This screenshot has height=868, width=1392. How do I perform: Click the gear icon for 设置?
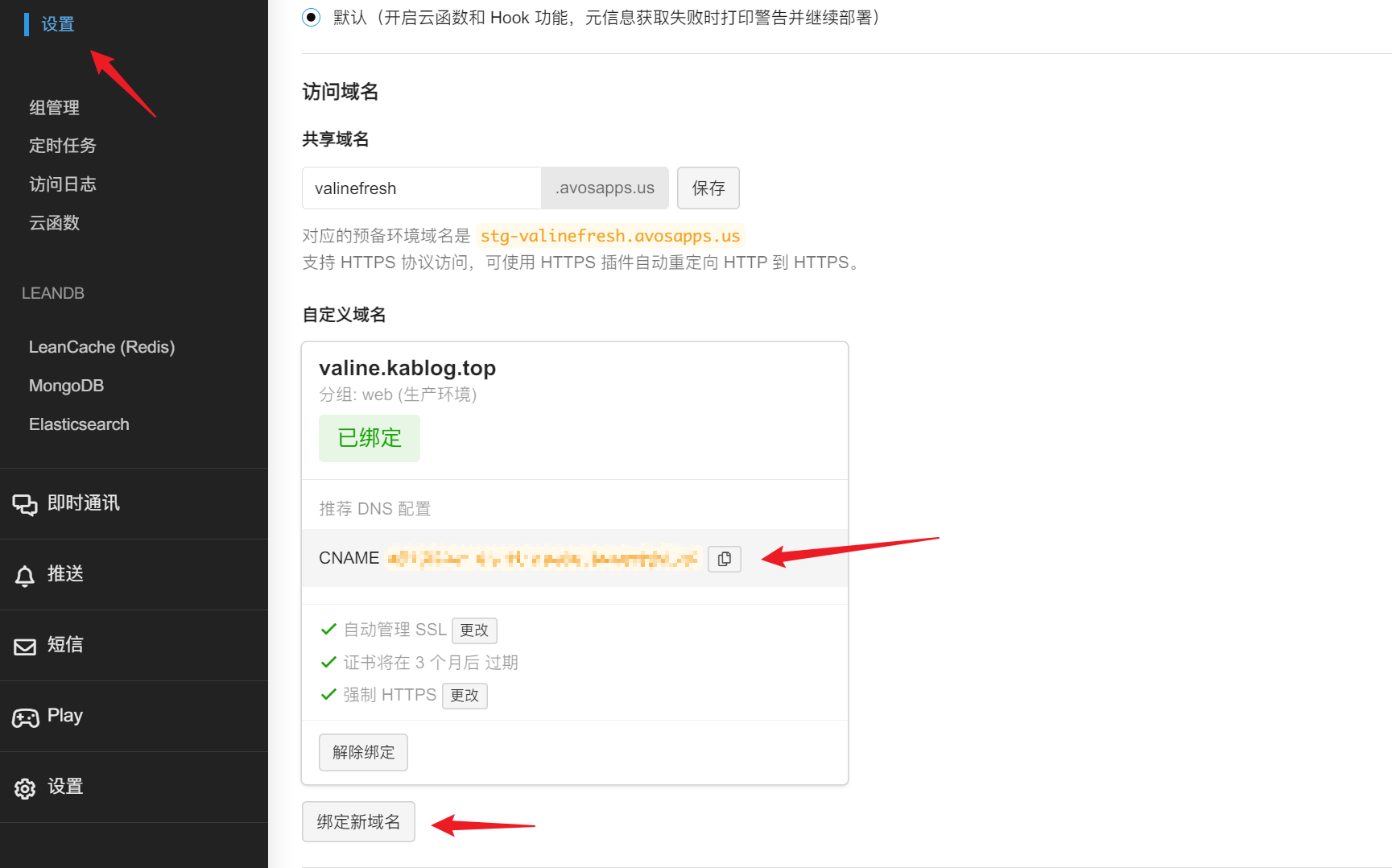25,788
